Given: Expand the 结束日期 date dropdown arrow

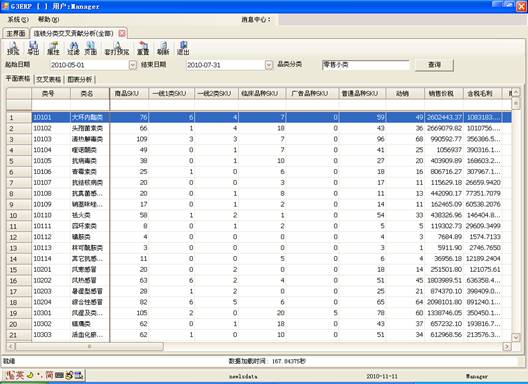Looking at the screenshot, I should [x=268, y=65].
